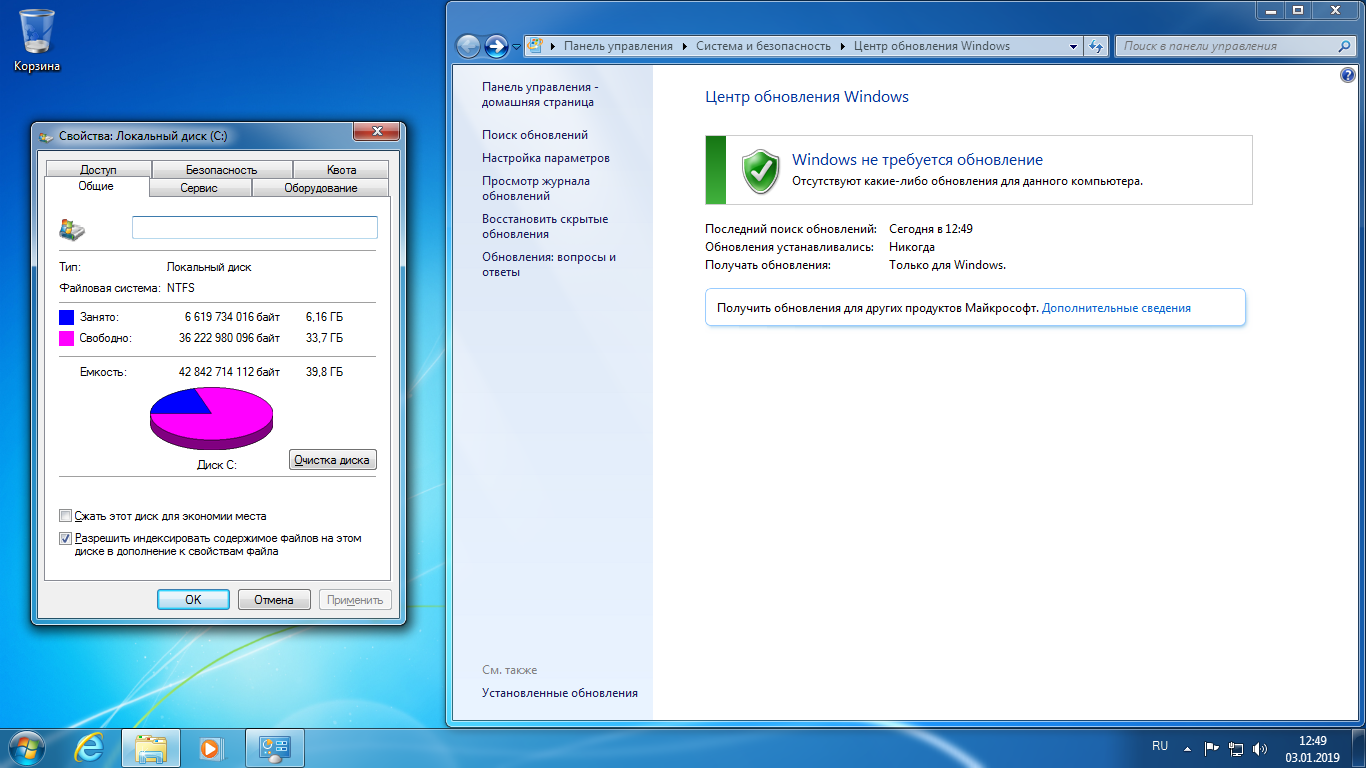Click 'NTFS' file system value
Viewport: 1366px width, 768px height.
coord(181,288)
